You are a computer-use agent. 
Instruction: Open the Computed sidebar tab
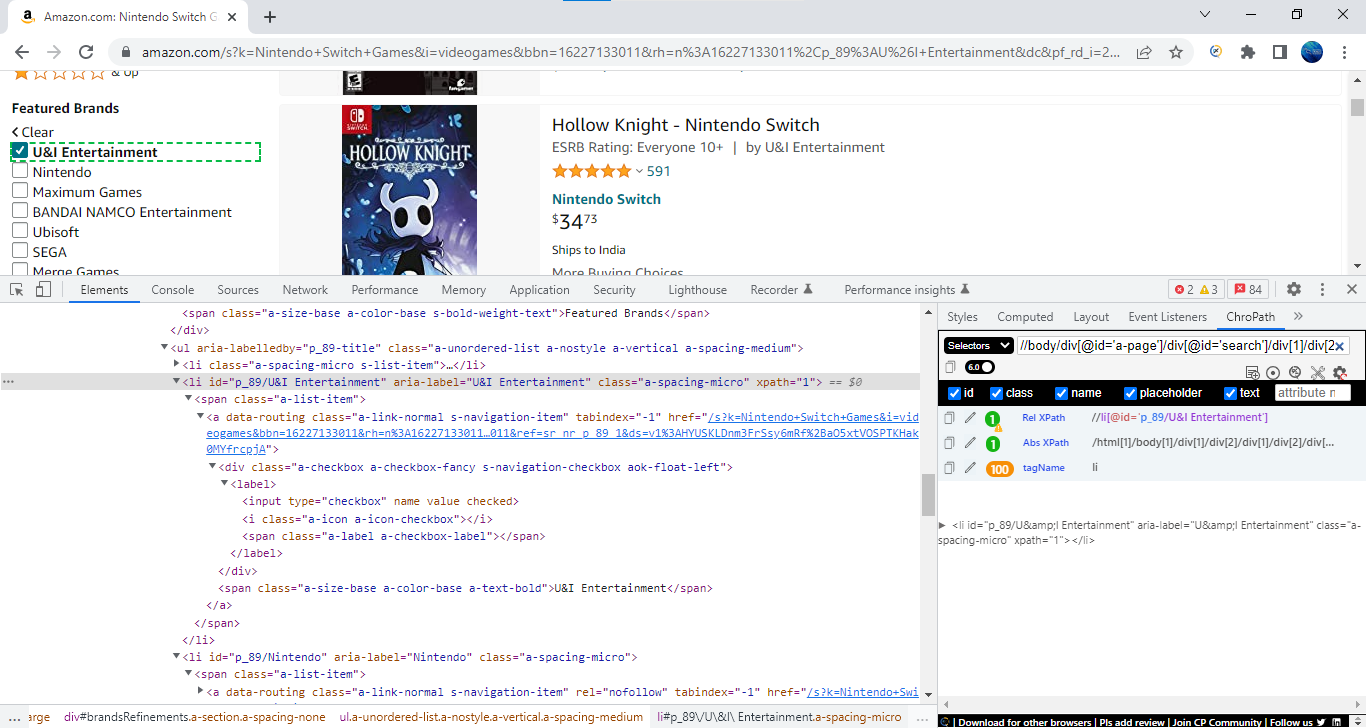tap(1025, 317)
